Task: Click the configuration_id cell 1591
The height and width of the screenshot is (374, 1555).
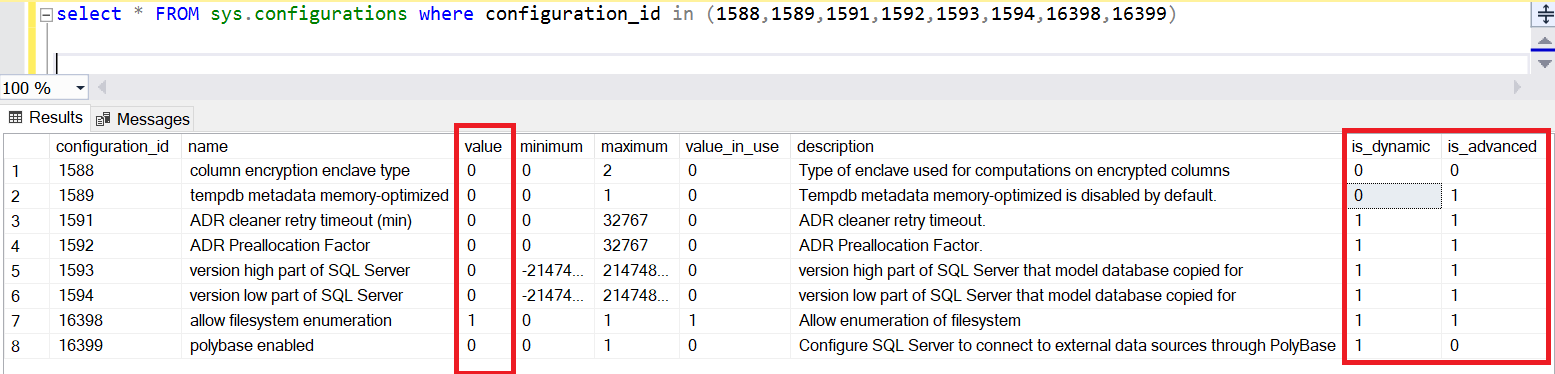Action: (115, 221)
